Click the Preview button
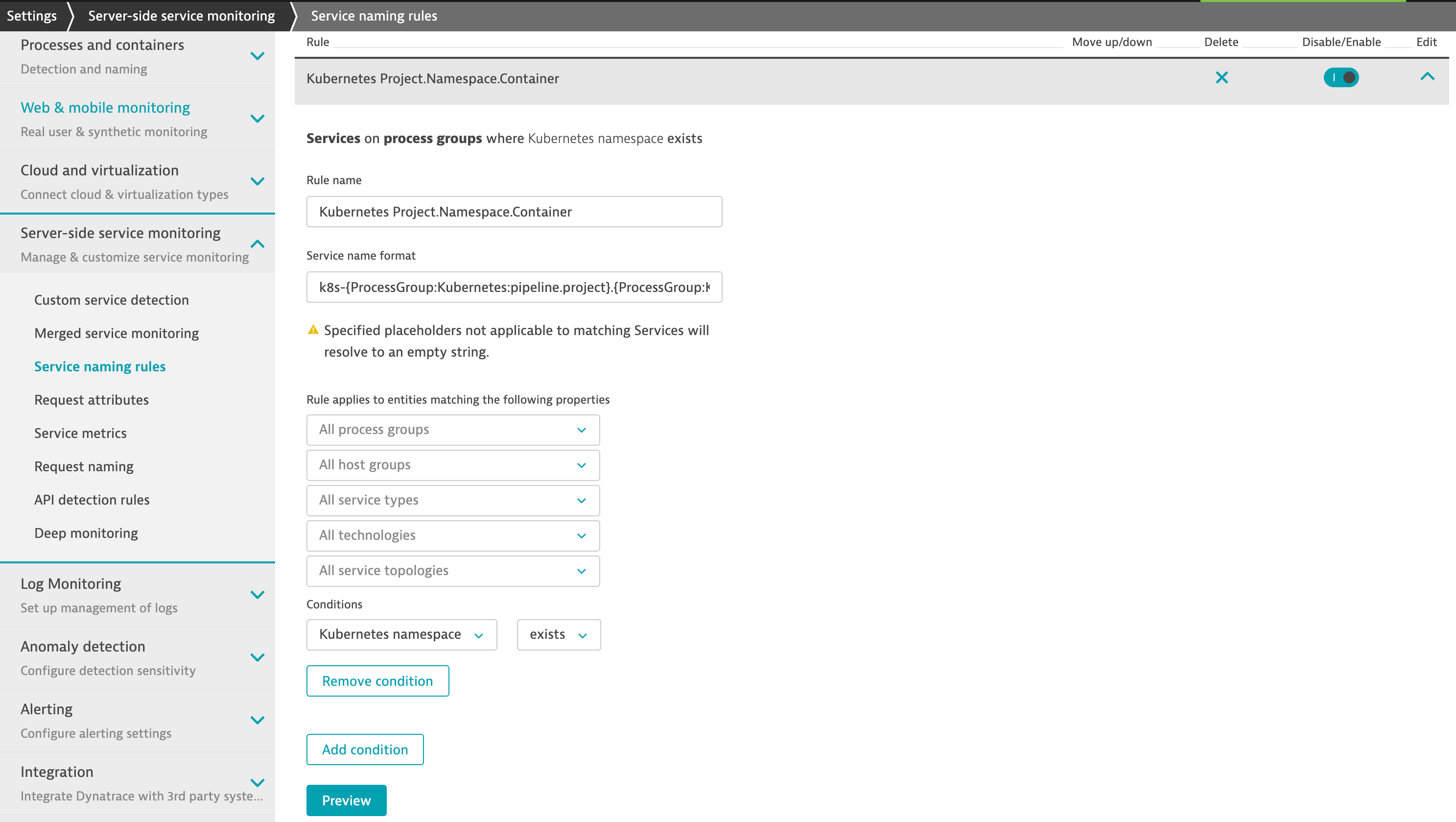This screenshot has width=1456, height=822. click(346, 800)
